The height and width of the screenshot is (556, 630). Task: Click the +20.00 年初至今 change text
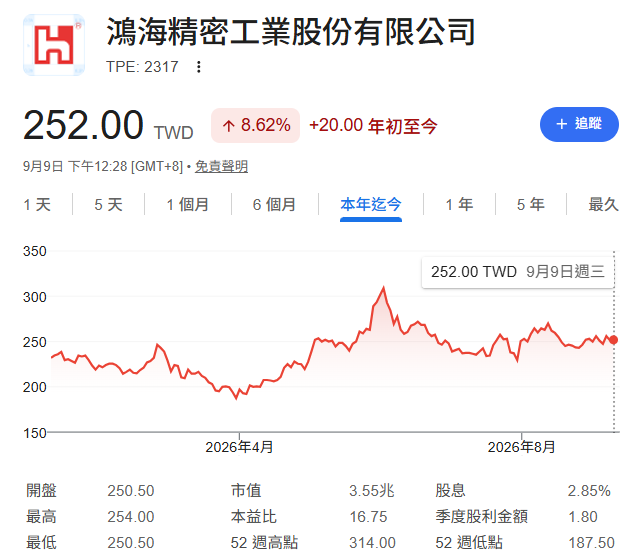click(373, 125)
